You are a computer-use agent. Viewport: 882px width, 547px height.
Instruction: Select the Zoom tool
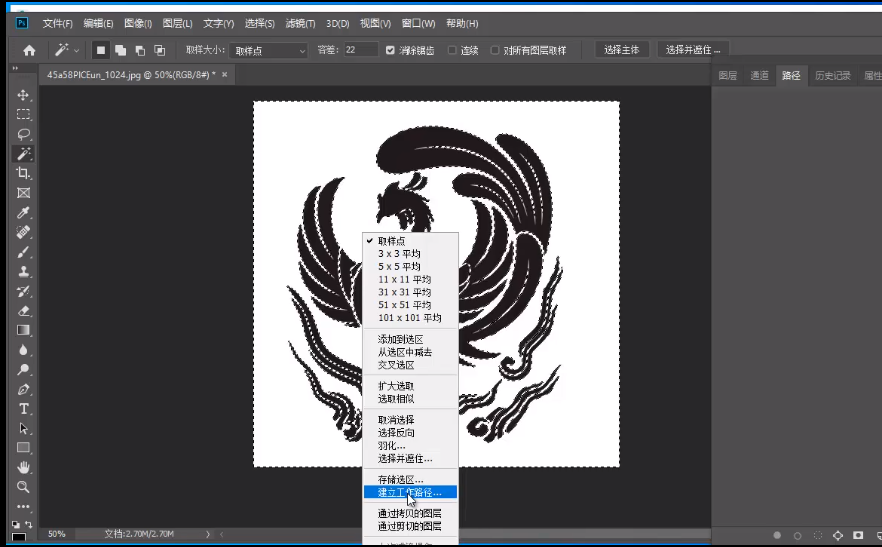(23, 487)
